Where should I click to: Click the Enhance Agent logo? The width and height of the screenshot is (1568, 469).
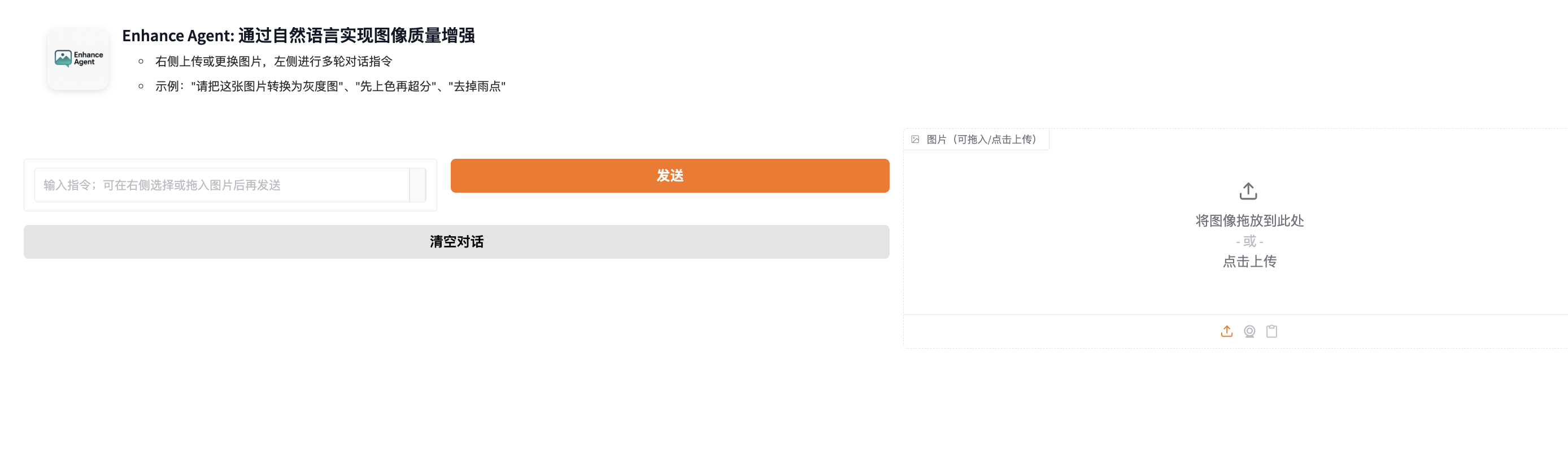77,58
